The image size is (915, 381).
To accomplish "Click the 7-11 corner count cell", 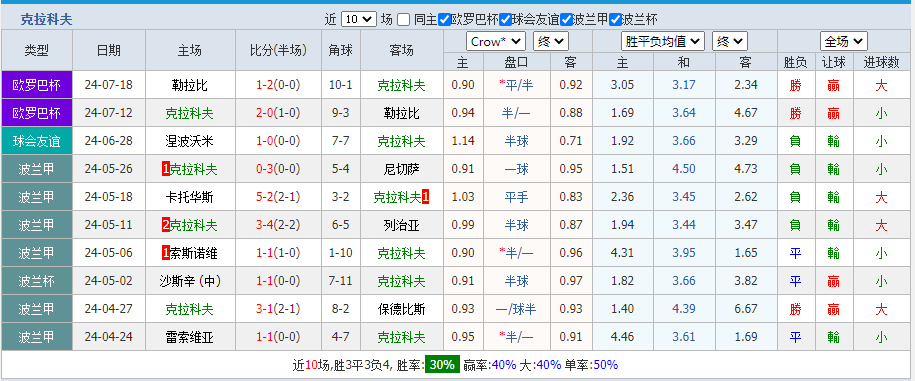I will coord(340,281).
